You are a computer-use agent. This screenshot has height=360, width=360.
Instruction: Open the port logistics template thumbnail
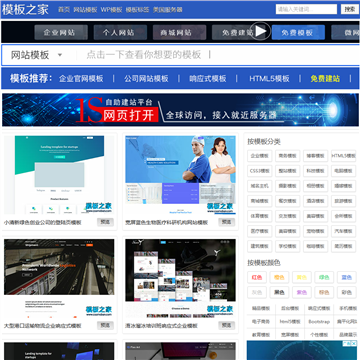(59, 278)
